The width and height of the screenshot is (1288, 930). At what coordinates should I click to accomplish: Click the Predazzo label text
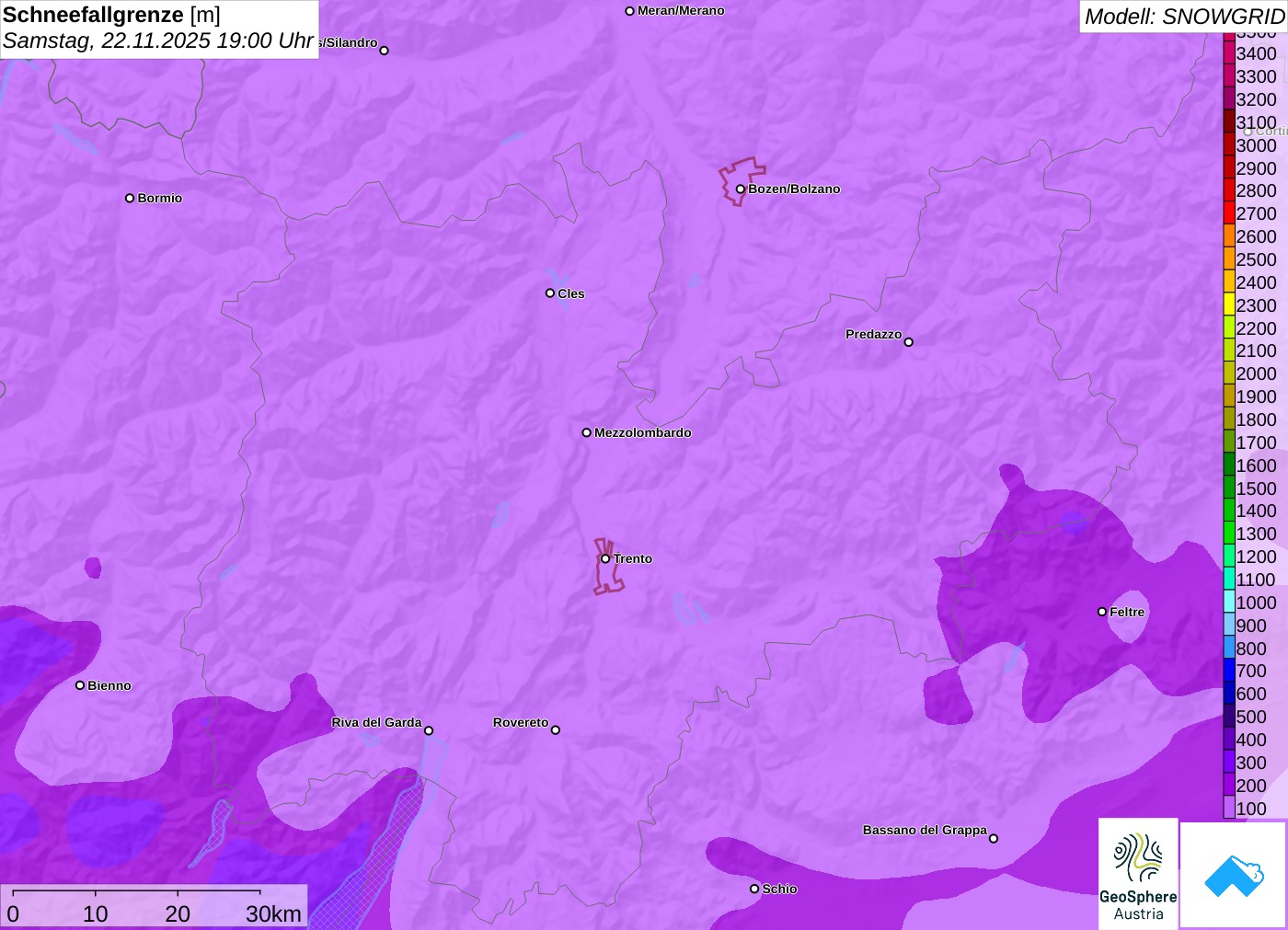coord(873,334)
